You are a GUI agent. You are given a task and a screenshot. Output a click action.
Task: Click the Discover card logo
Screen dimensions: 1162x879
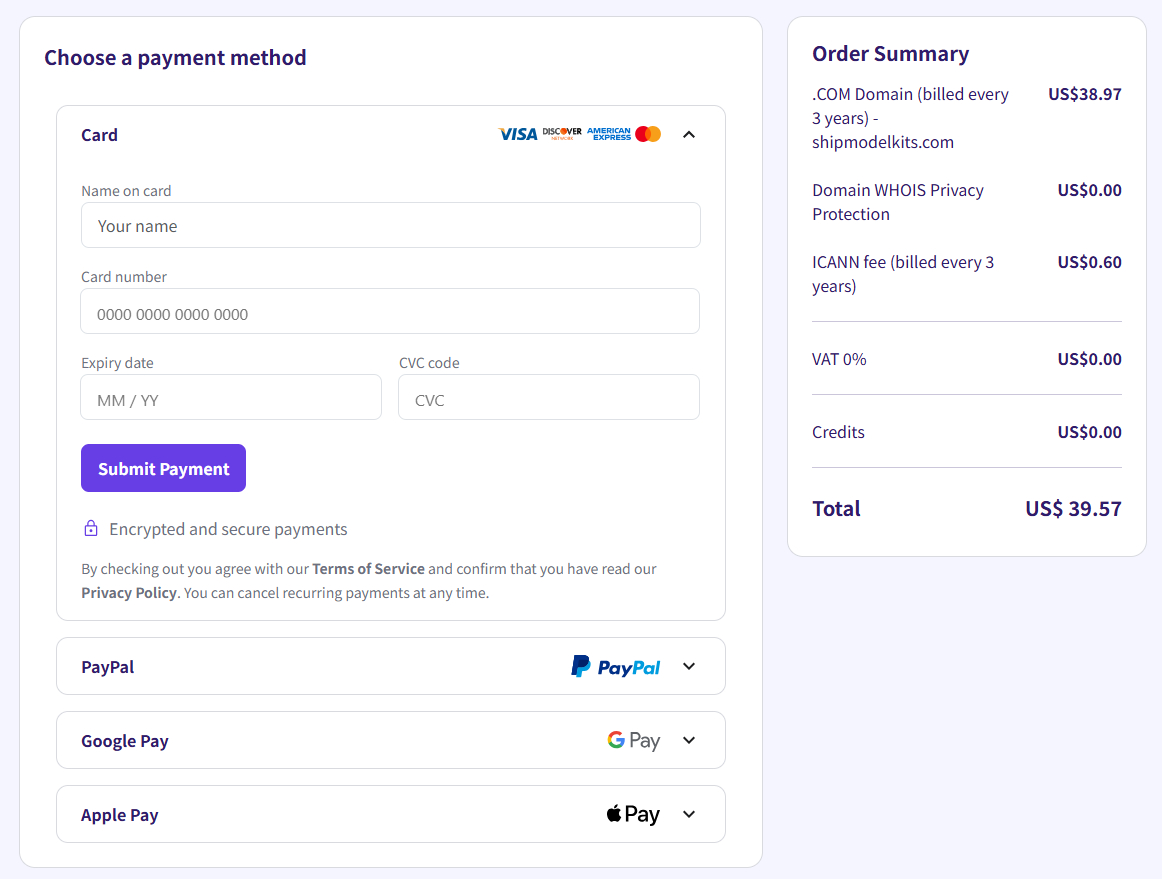(x=562, y=133)
